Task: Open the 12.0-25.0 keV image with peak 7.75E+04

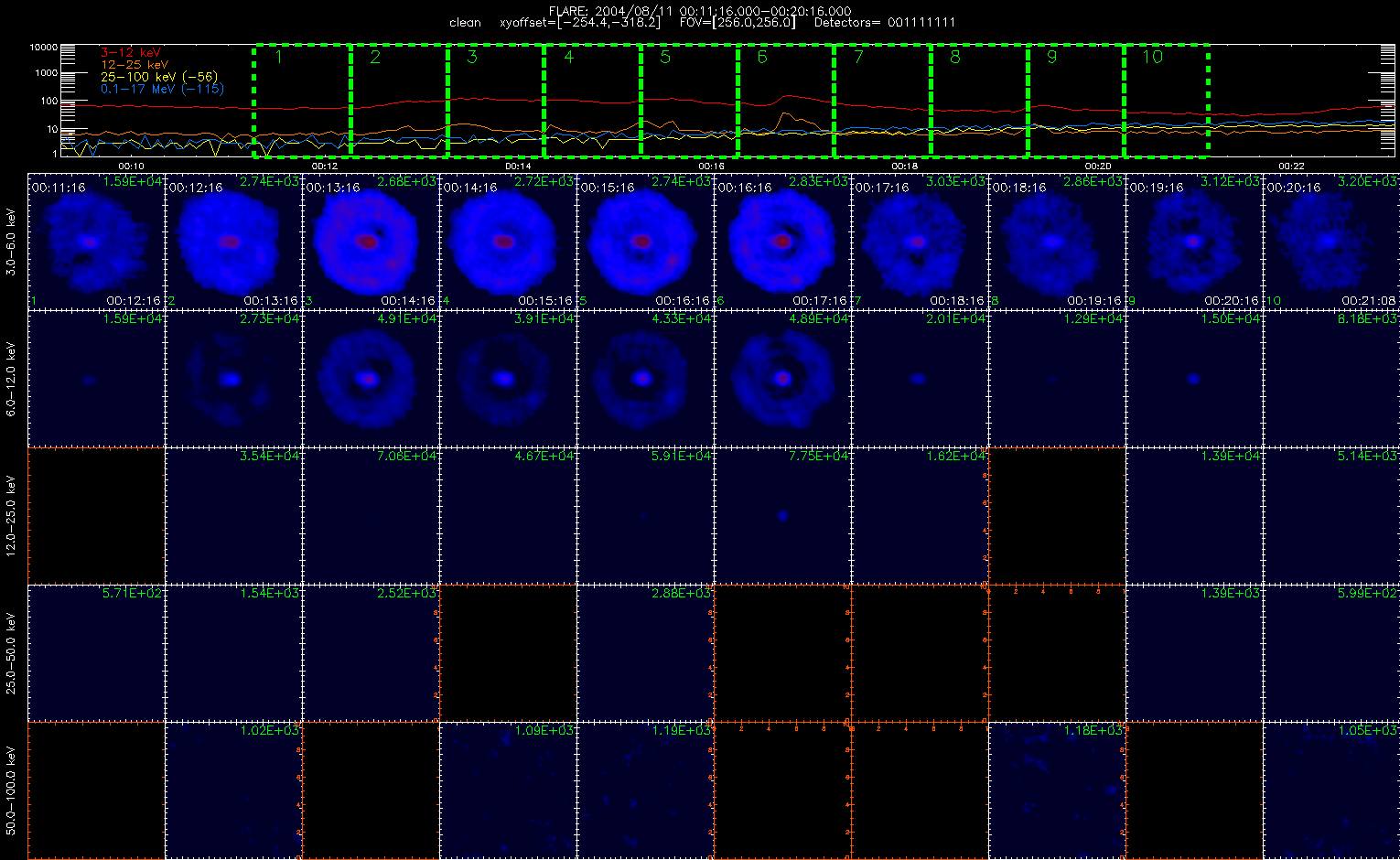Action: [782, 516]
